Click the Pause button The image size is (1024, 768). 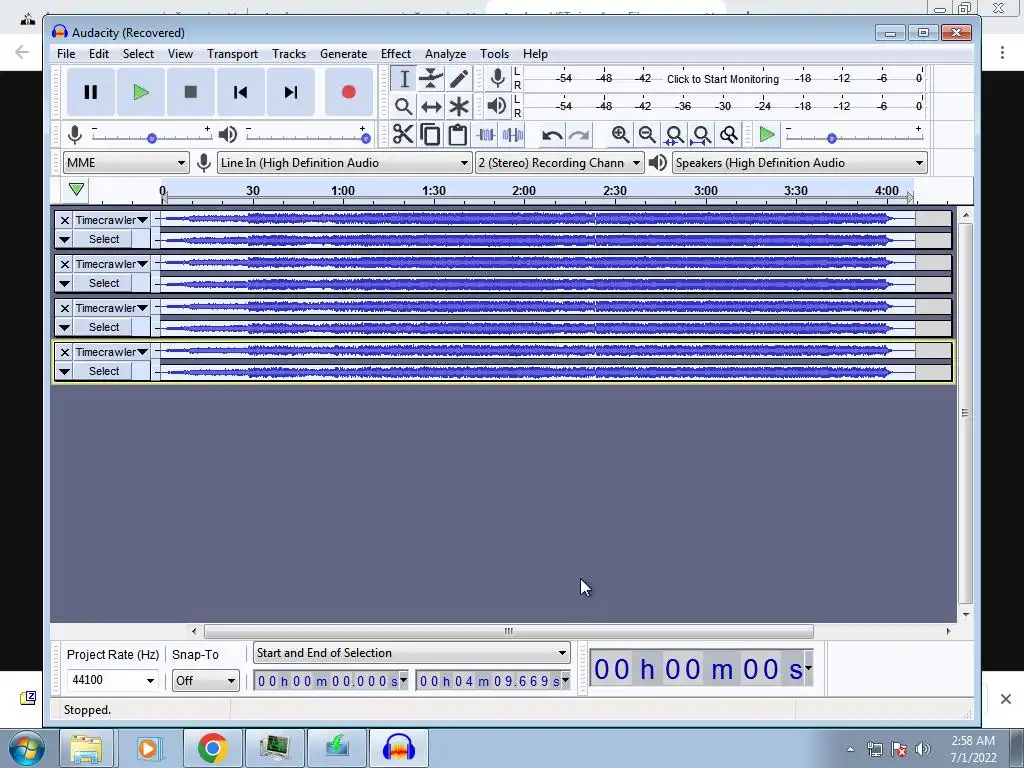tap(91, 92)
